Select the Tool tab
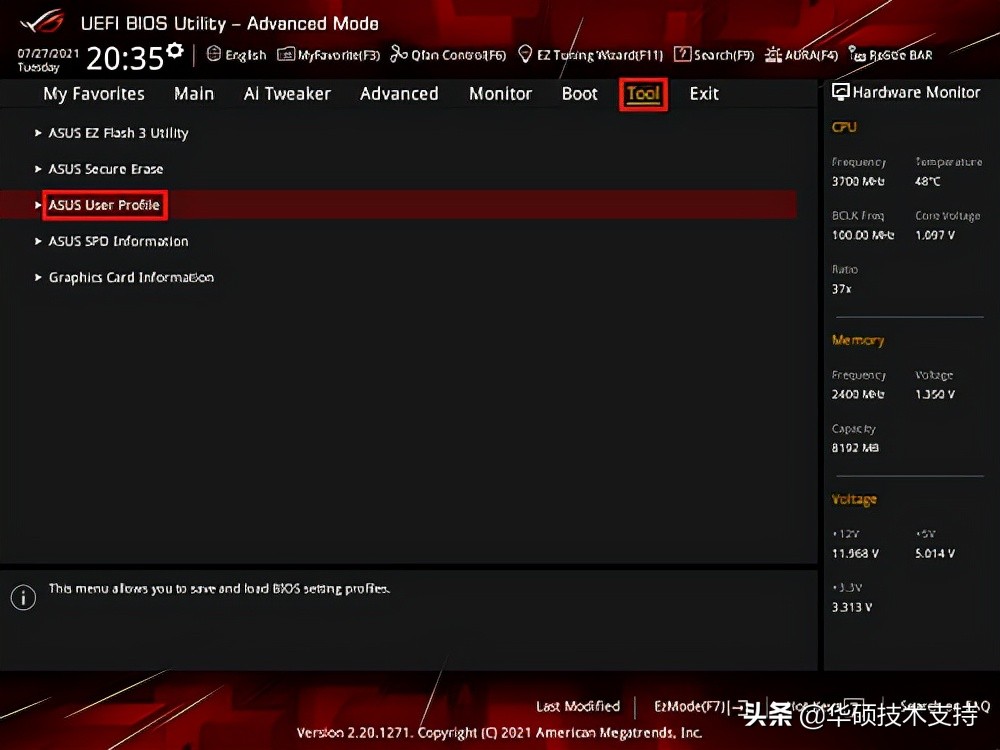The width and height of the screenshot is (1000, 750). pos(643,94)
